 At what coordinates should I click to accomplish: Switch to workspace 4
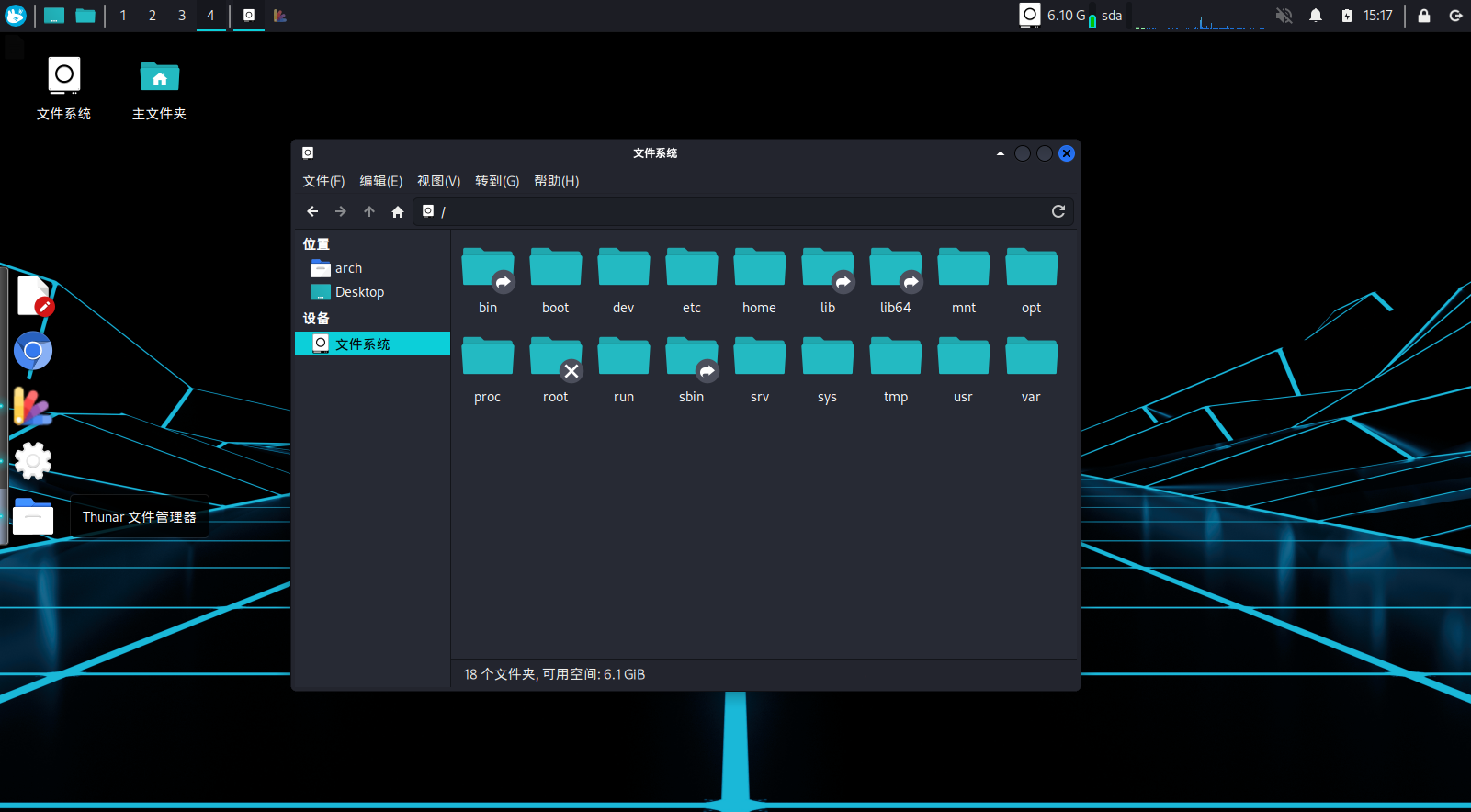[211, 16]
